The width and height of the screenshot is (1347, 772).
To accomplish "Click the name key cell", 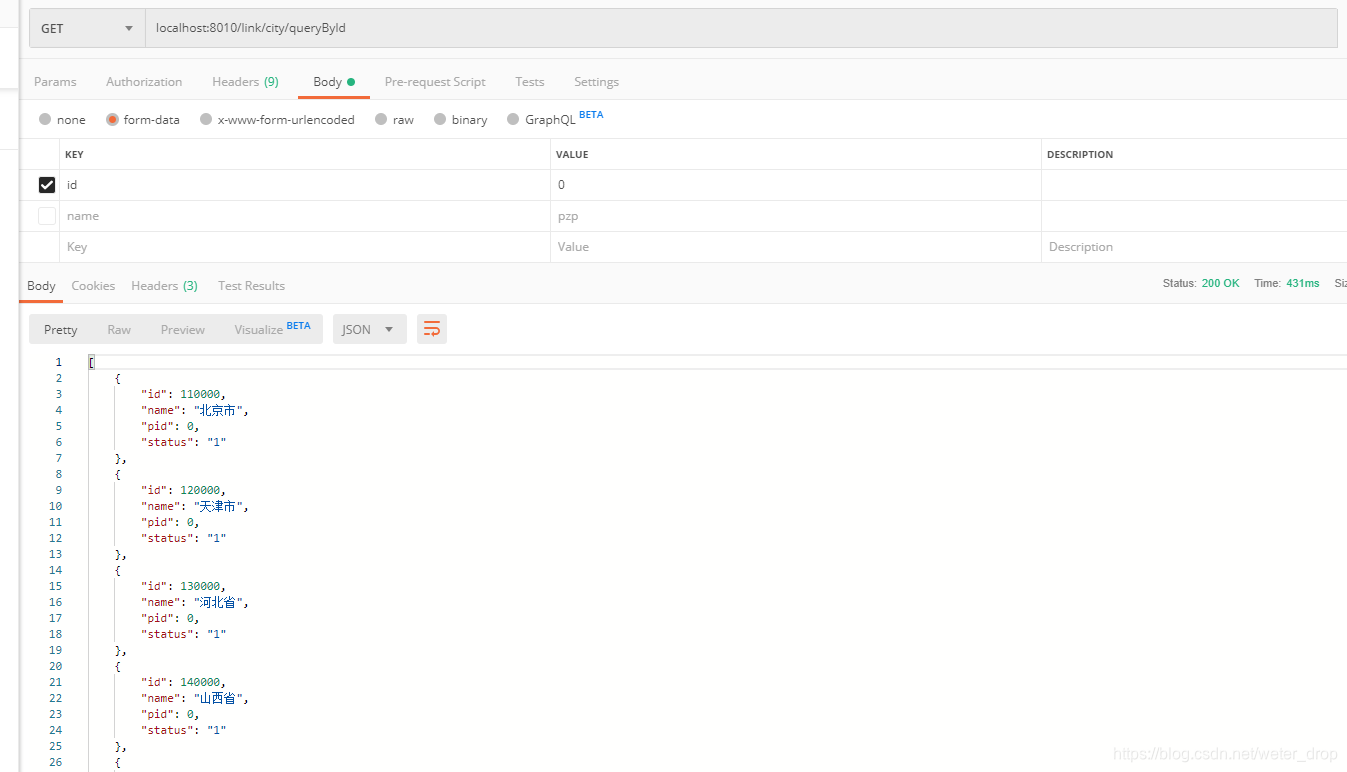I will [305, 216].
